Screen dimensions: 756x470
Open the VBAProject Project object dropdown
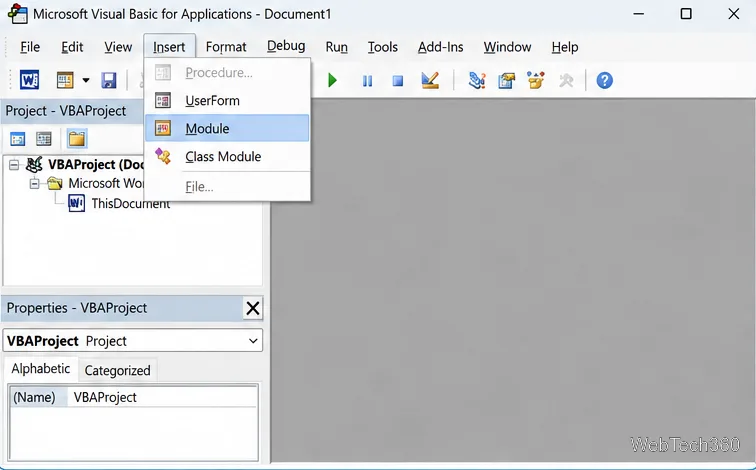coord(253,341)
